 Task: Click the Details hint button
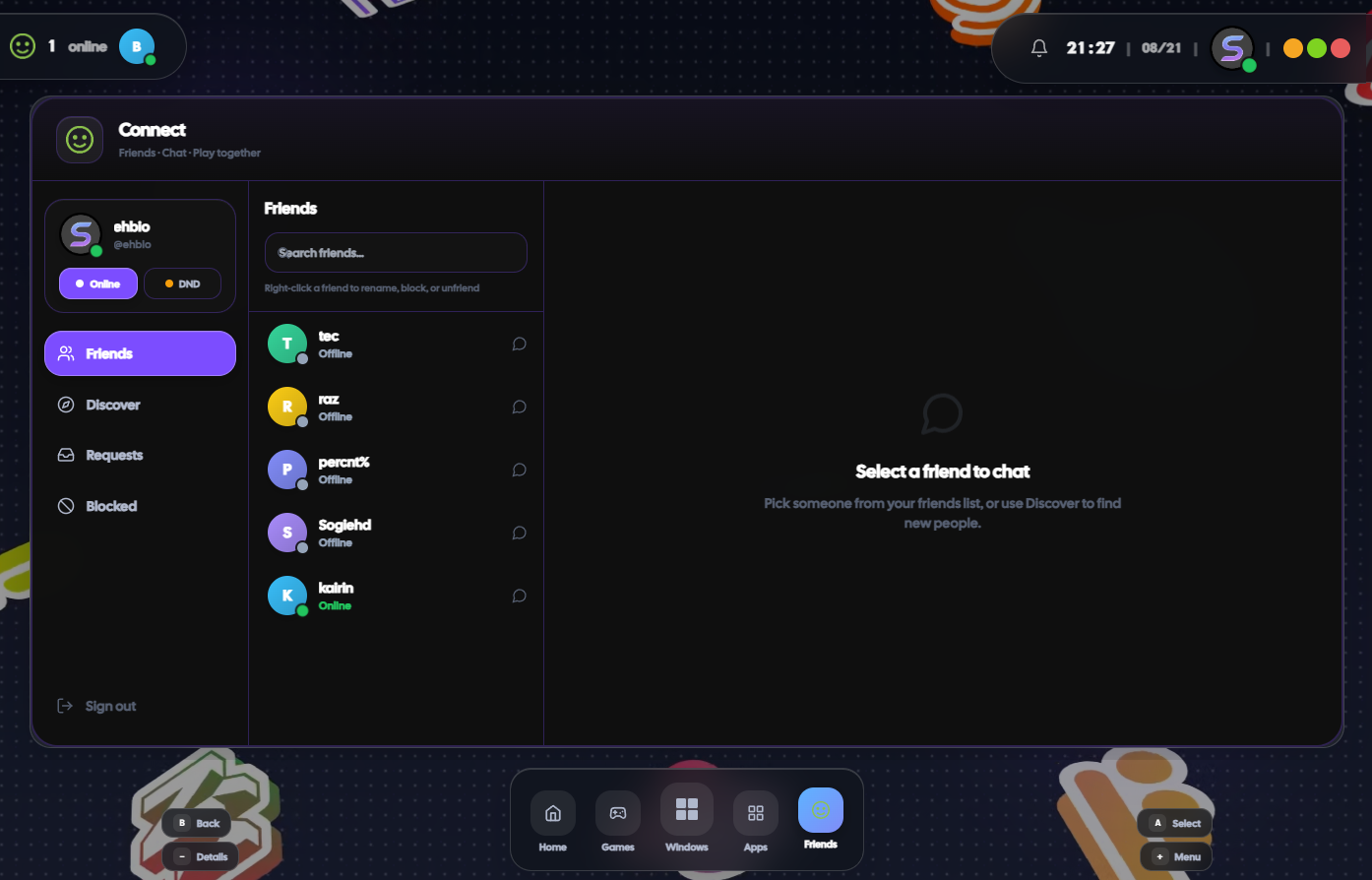[201, 856]
